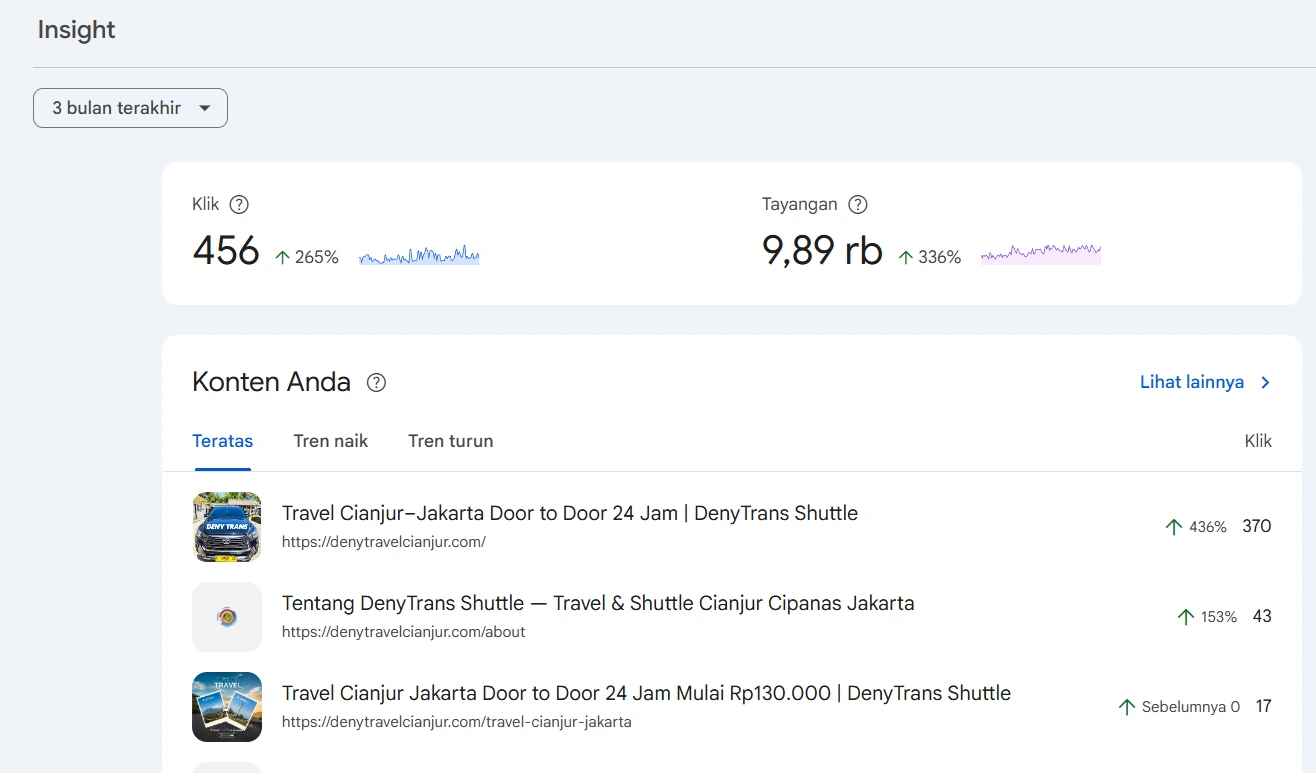1316x773 pixels.
Task: Click the 336% impressions growth indicator
Action: (x=929, y=257)
